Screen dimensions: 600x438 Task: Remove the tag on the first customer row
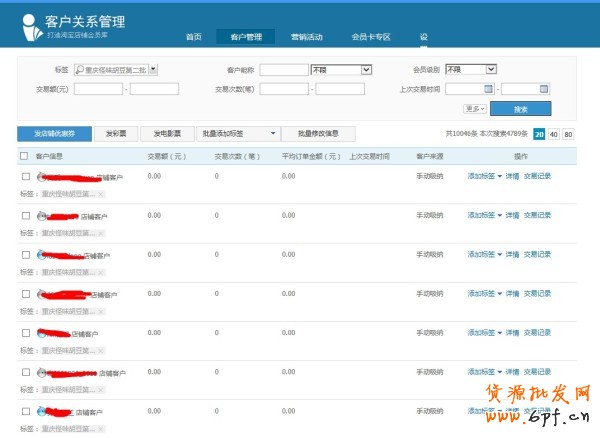coord(100,194)
